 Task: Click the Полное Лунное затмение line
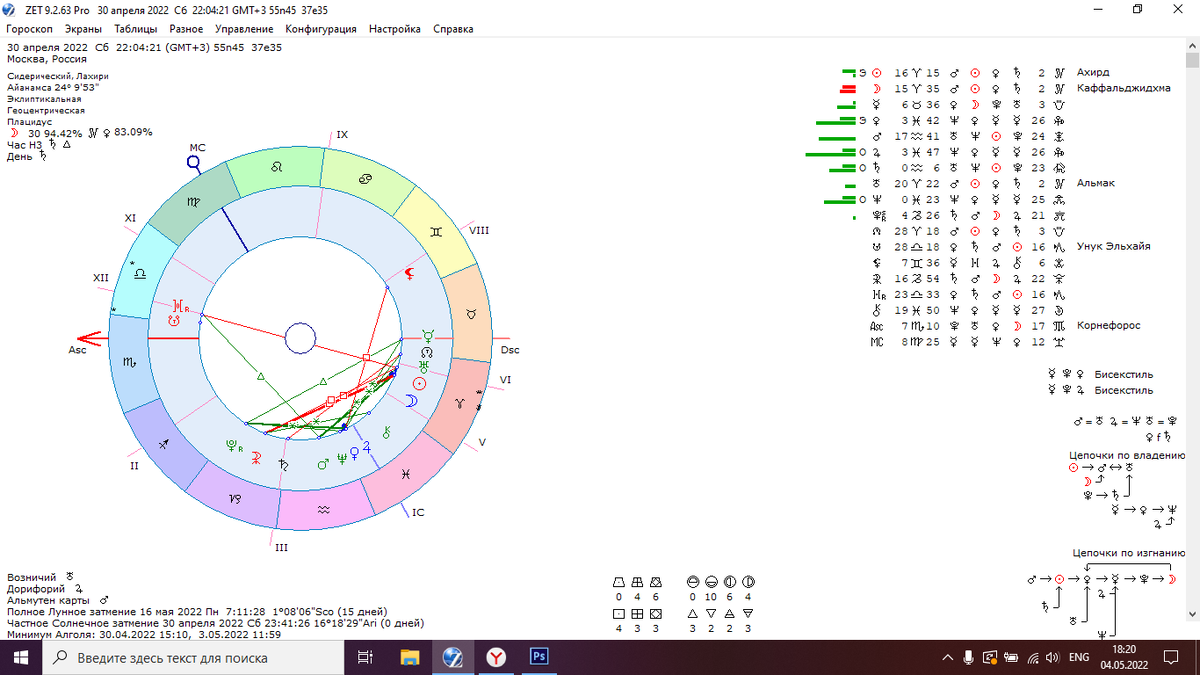point(197,611)
